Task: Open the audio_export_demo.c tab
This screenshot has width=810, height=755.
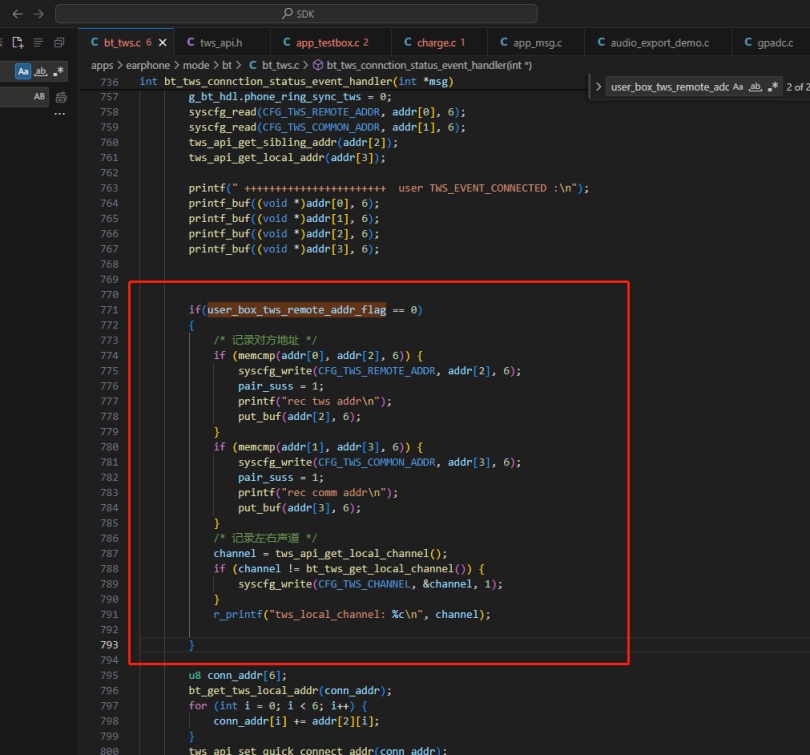Action: [x=658, y=42]
